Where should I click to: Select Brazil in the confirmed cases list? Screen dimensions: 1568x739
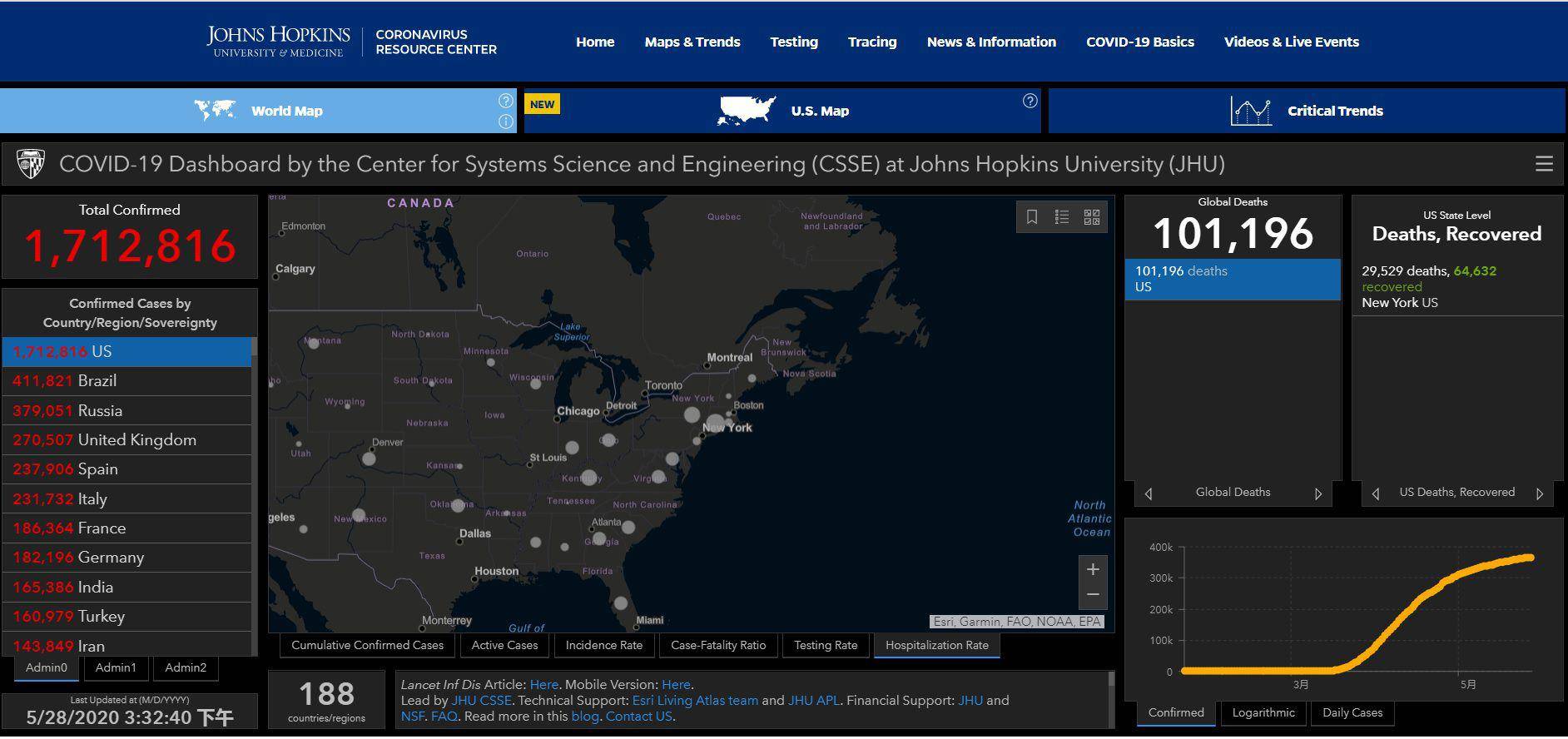point(127,381)
